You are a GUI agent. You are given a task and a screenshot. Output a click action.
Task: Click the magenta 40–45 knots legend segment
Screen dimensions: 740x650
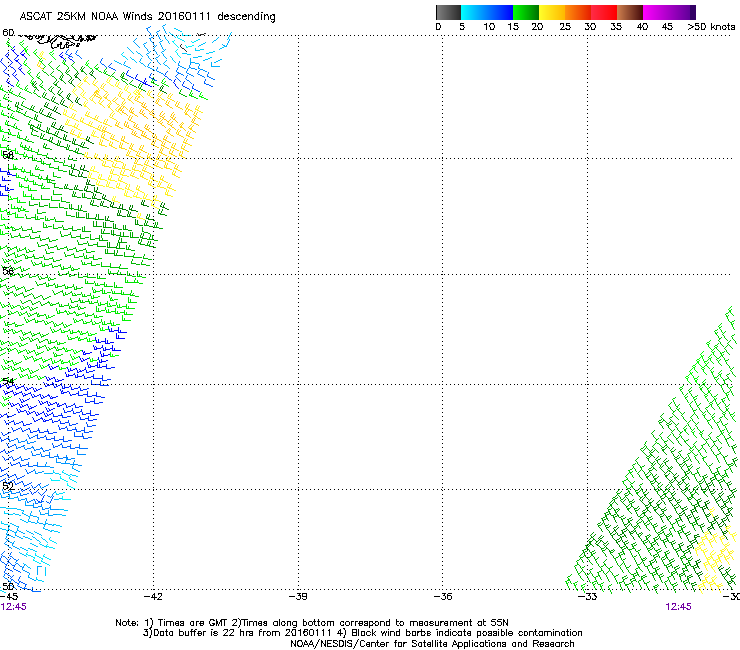[x=656, y=12]
